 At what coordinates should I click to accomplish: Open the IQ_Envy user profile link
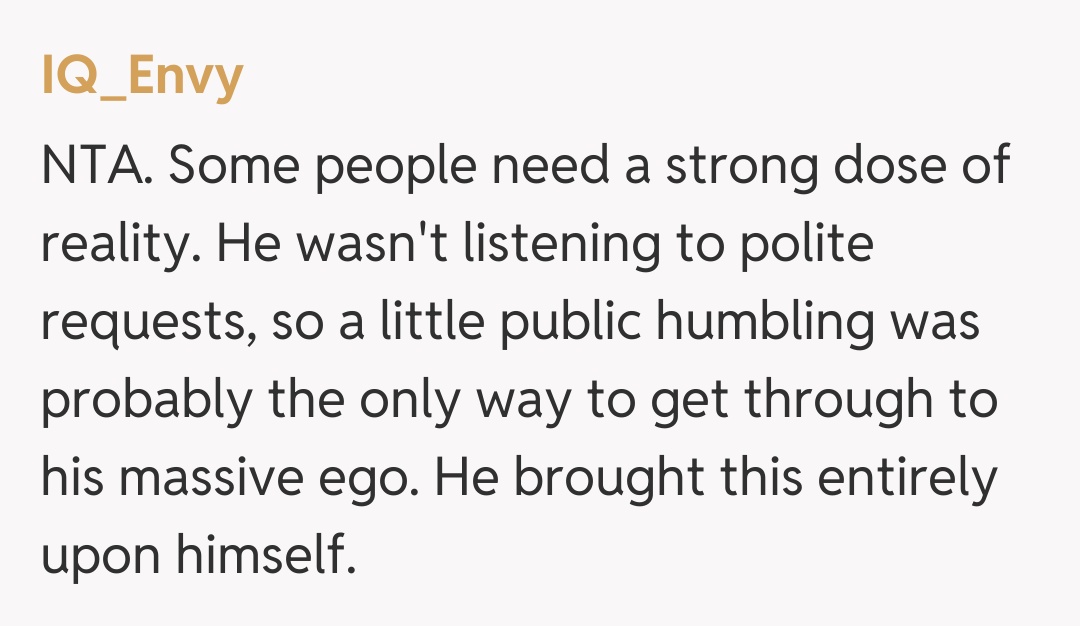coord(142,77)
